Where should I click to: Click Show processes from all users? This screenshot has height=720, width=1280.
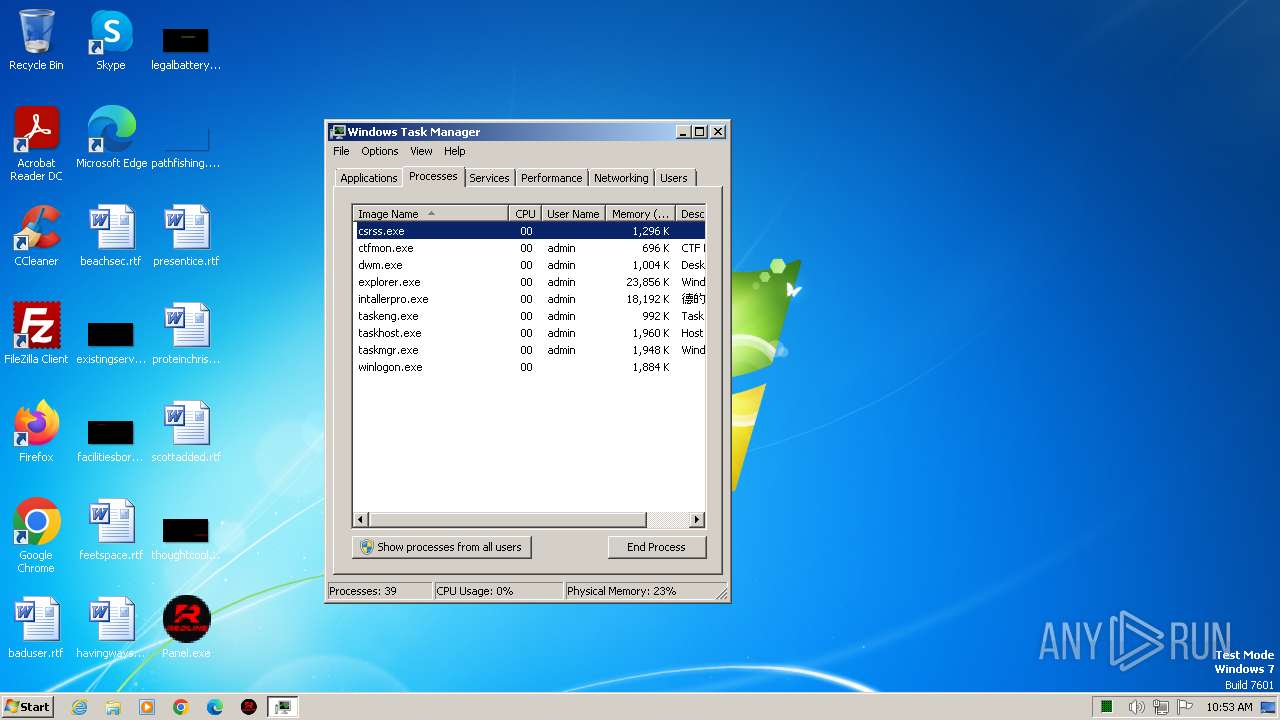pyautogui.click(x=442, y=547)
